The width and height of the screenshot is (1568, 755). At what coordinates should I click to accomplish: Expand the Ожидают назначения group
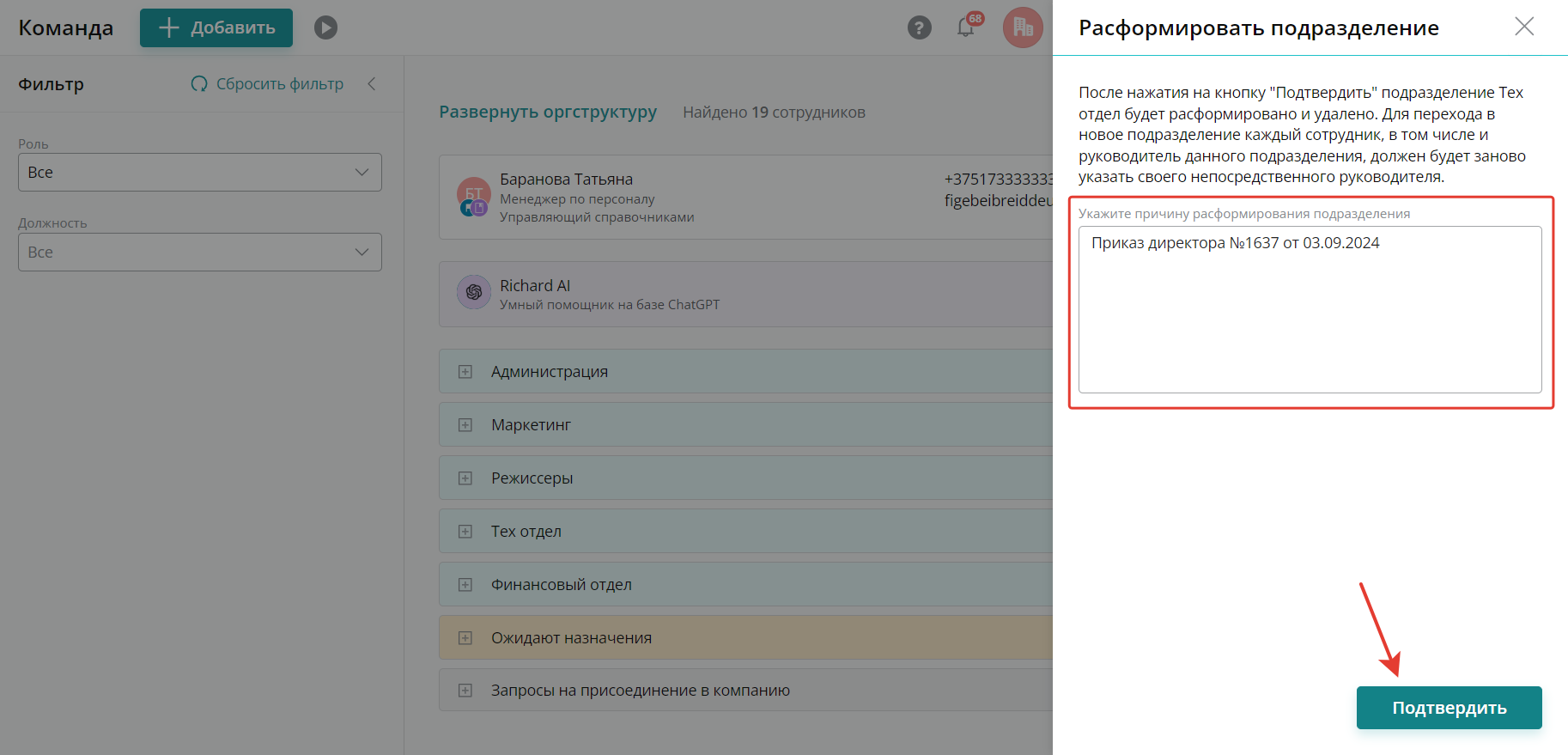click(x=465, y=638)
